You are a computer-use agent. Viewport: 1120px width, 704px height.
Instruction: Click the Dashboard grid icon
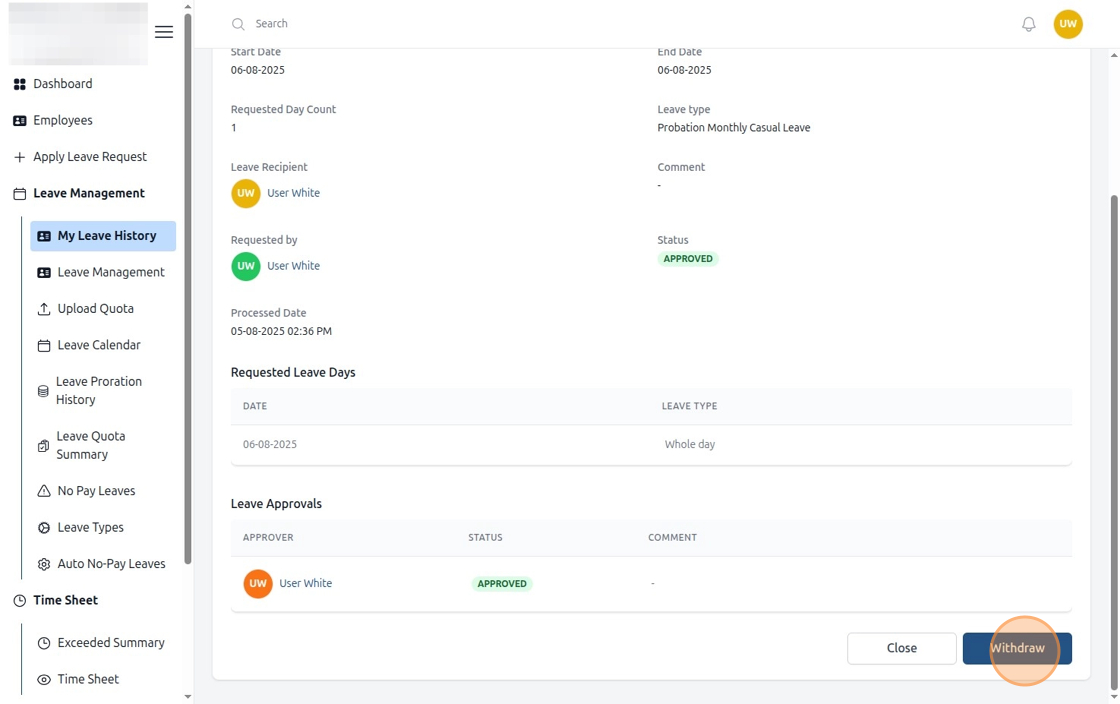[x=20, y=84]
